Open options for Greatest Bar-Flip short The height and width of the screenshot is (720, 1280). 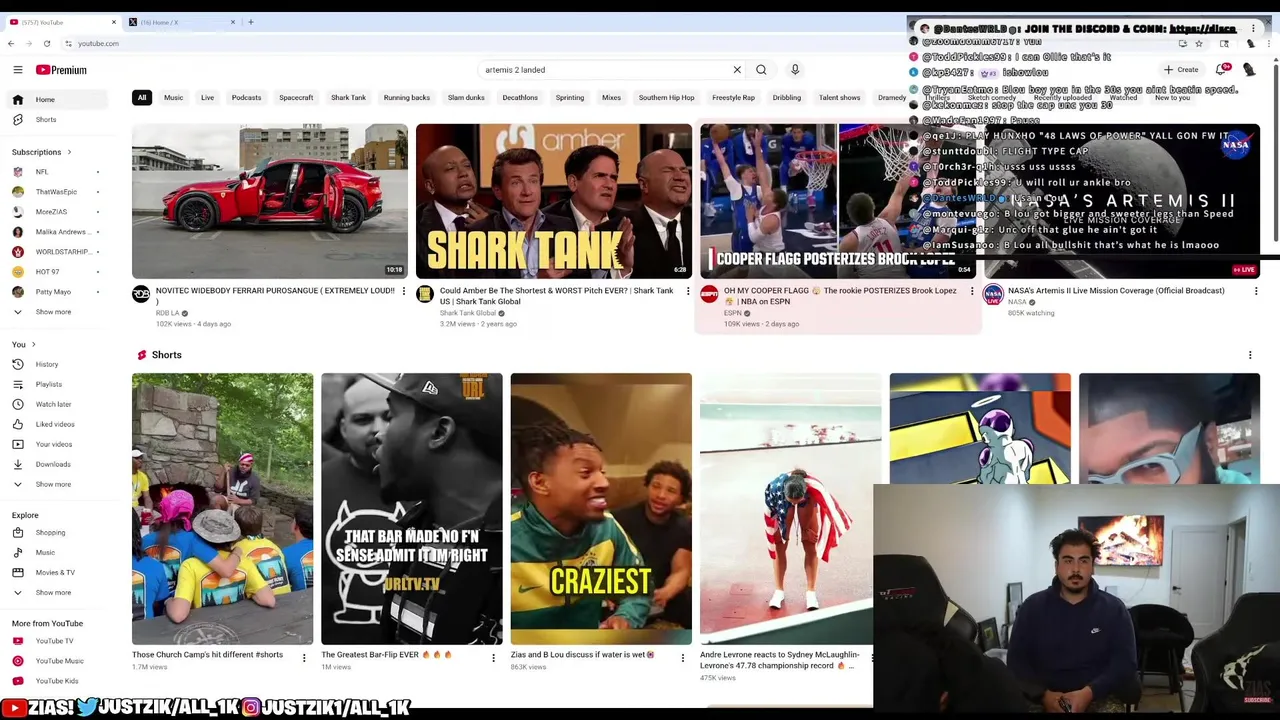[x=493, y=658]
